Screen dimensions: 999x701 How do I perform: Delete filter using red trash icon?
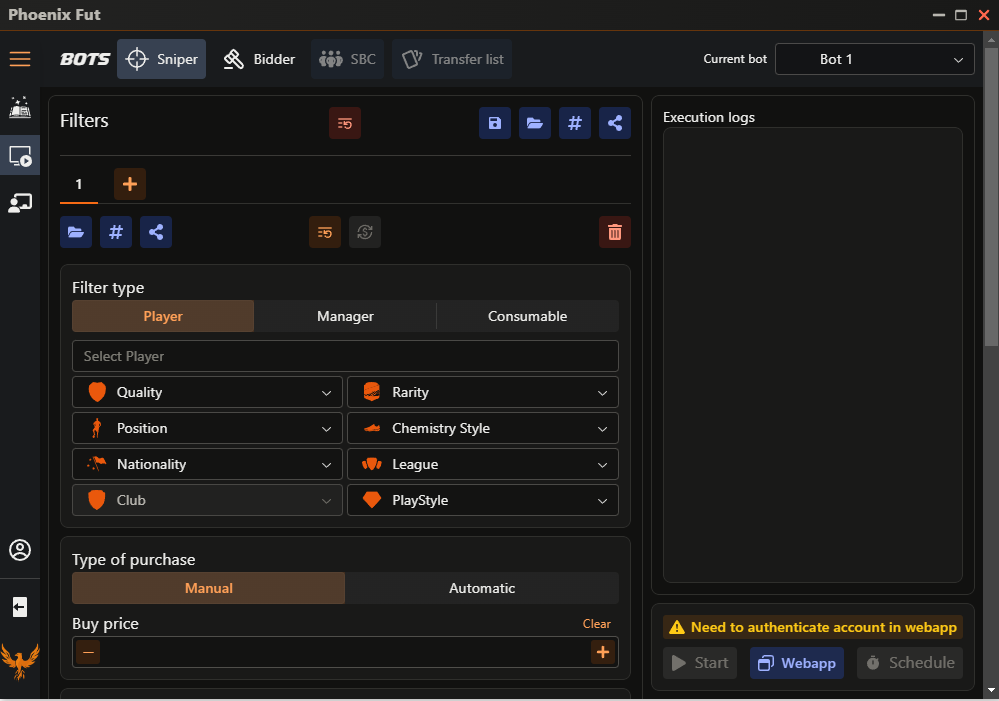(615, 232)
